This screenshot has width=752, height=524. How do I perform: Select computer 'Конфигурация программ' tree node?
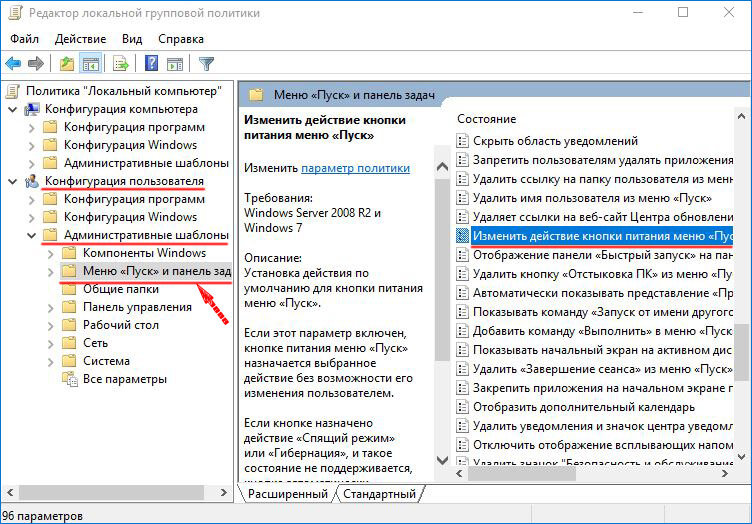pyautogui.click(x=134, y=127)
